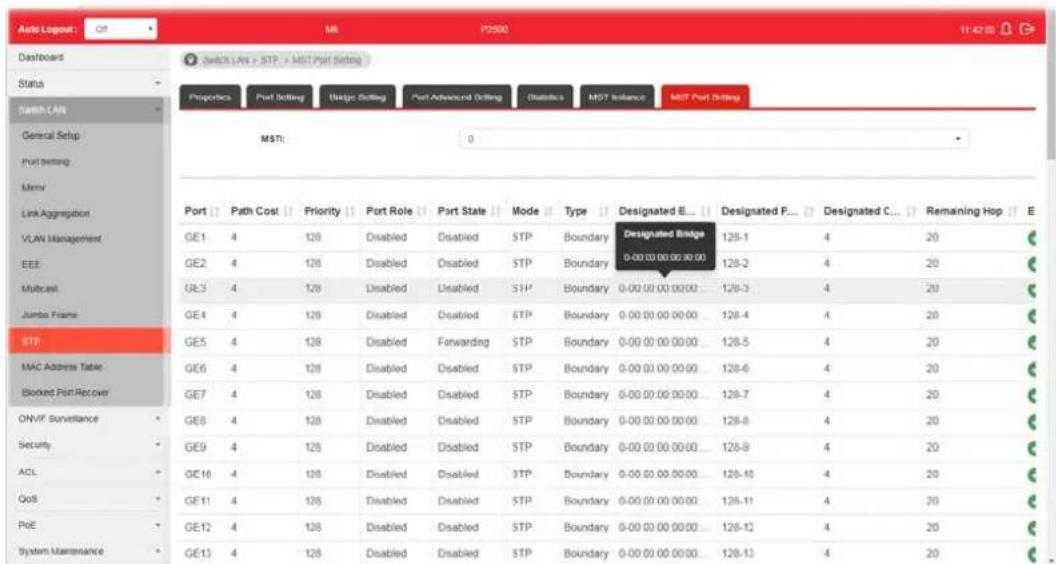Open the Statistics tab
The image size is (1056, 564).
tap(545, 97)
